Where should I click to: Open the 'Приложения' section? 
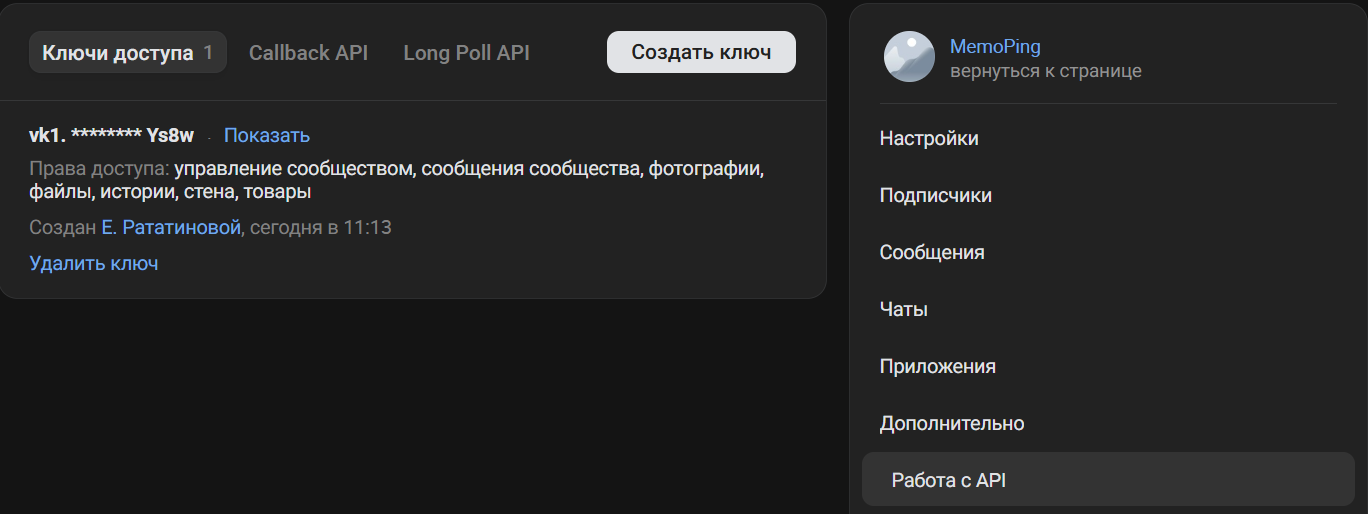937,367
